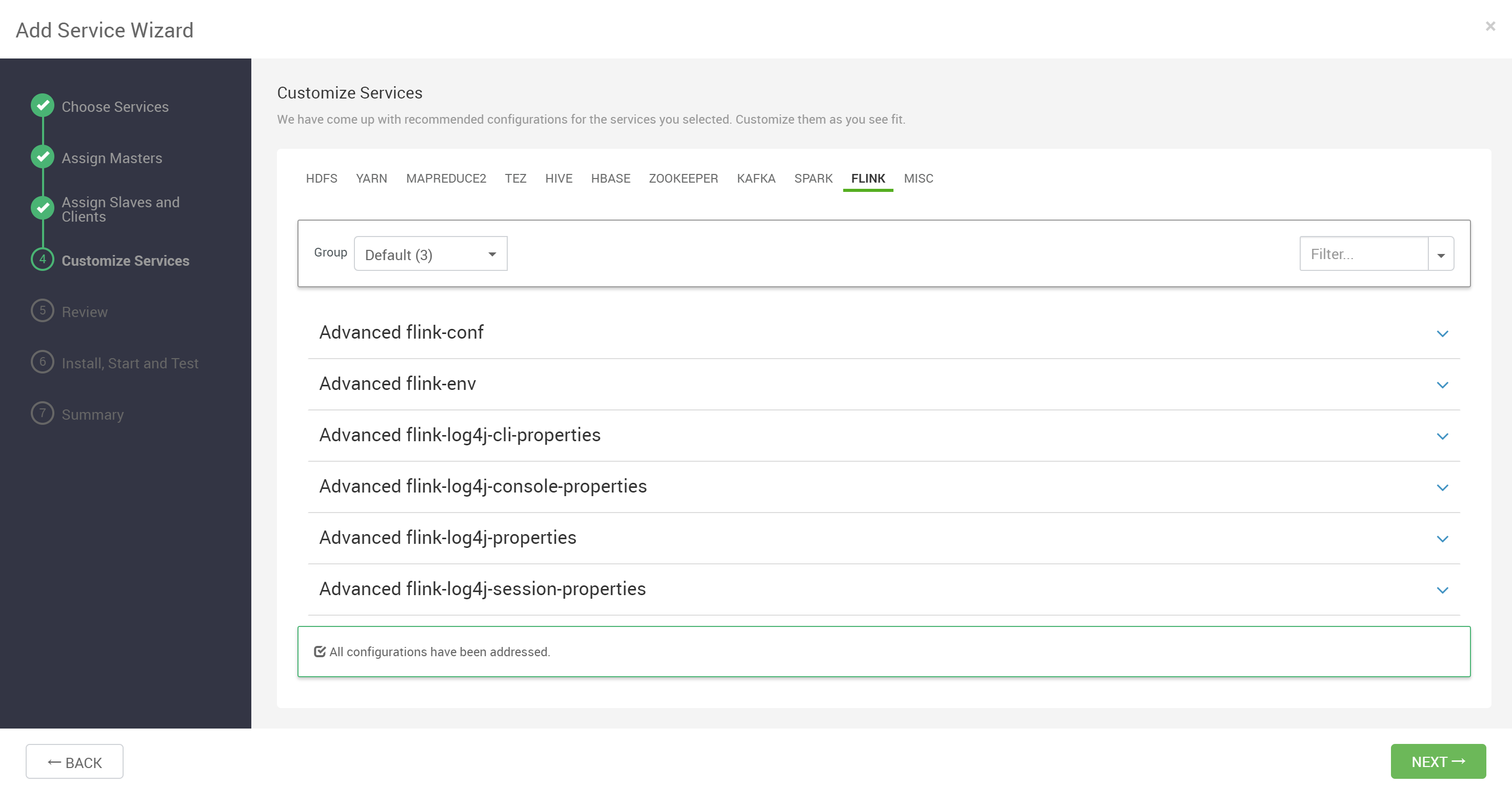Close the Add Service Wizard dialog

coord(1490,26)
